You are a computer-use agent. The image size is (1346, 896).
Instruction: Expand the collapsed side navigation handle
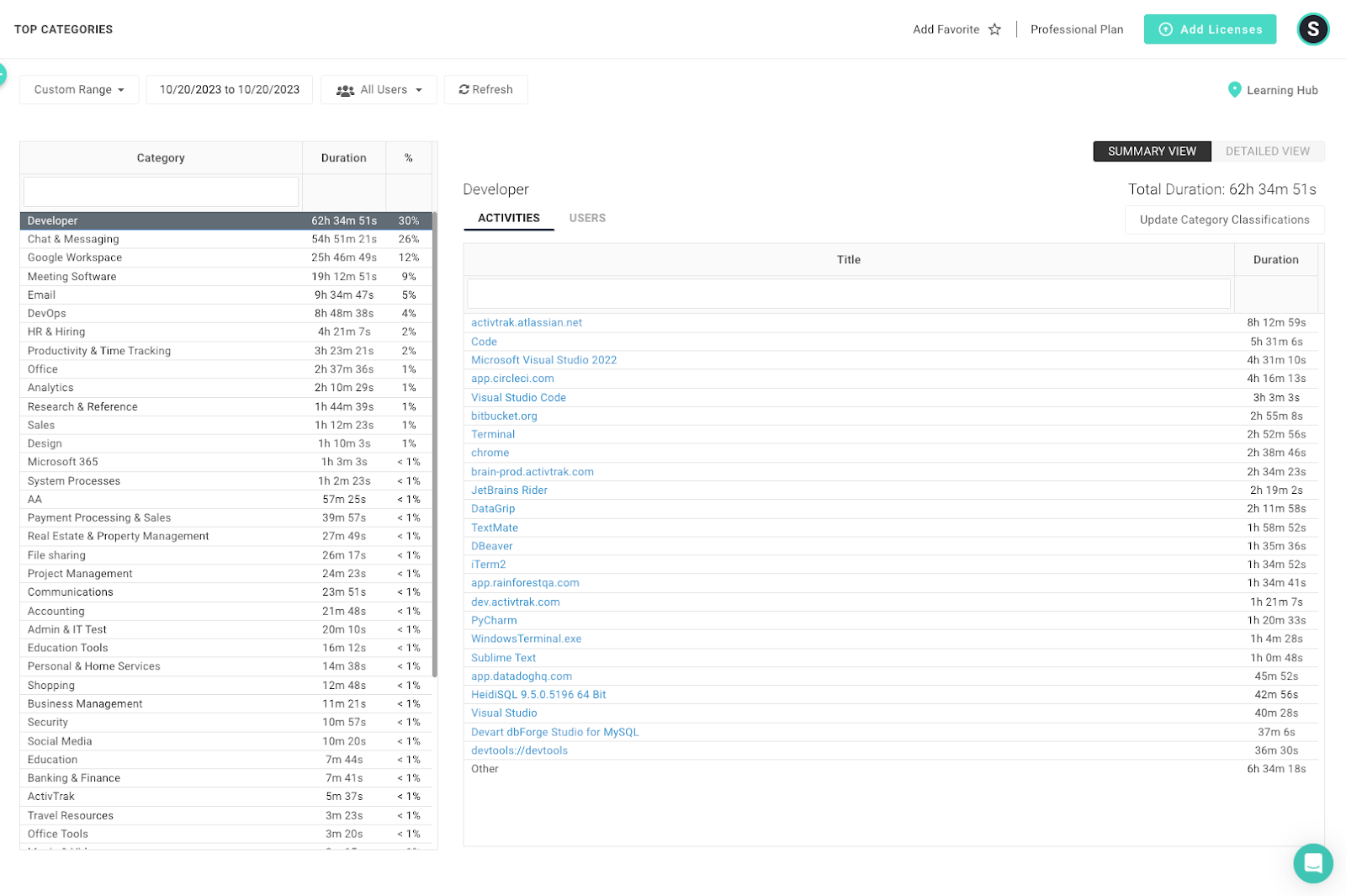[3, 74]
